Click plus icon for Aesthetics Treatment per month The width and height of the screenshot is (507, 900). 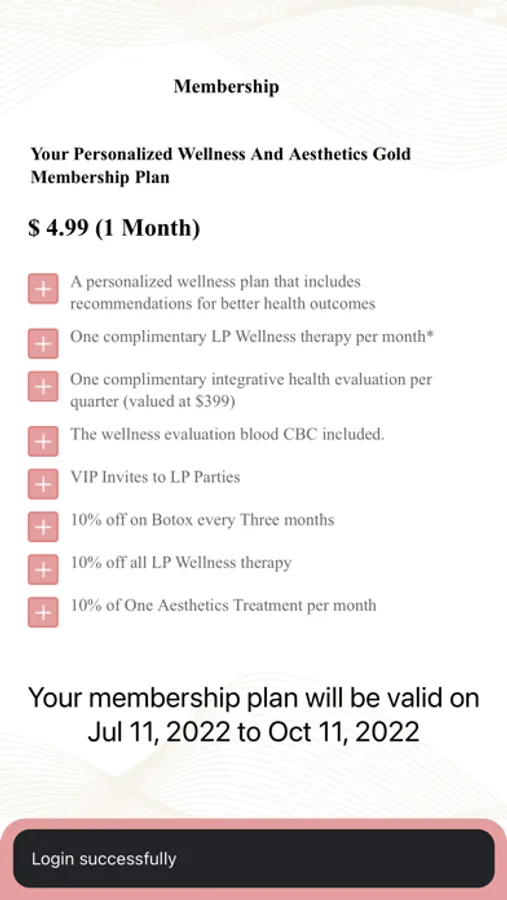click(x=43, y=612)
